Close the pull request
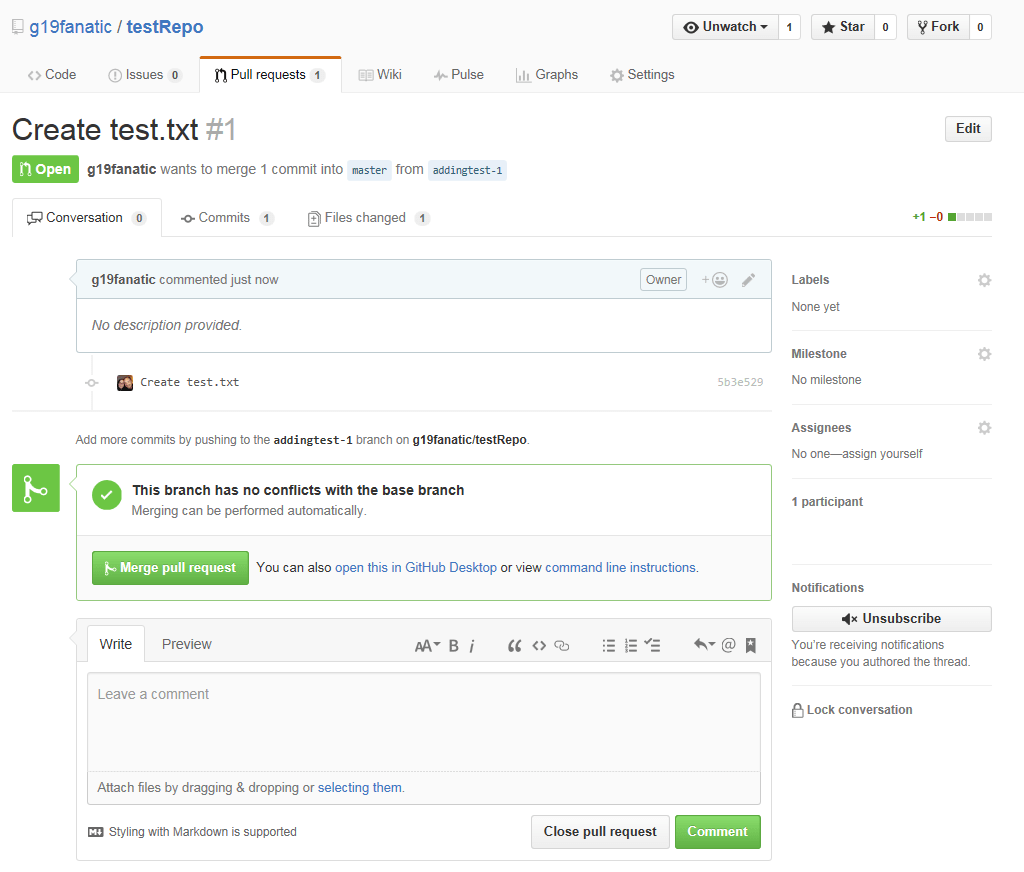Image resolution: width=1024 pixels, height=872 pixels. 600,832
